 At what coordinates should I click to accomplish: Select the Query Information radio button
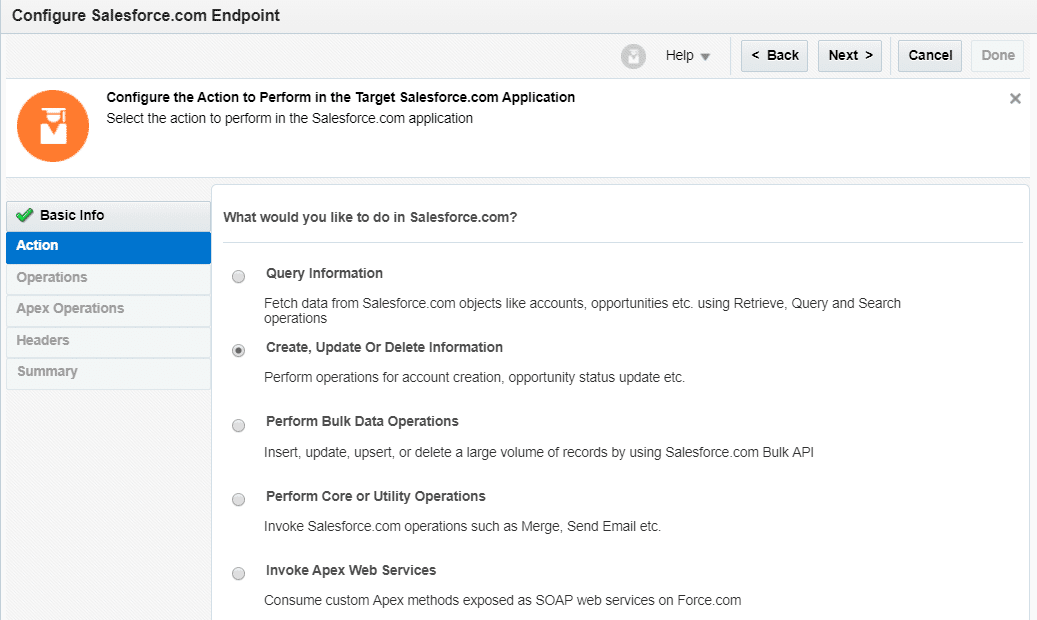[x=238, y=277]
